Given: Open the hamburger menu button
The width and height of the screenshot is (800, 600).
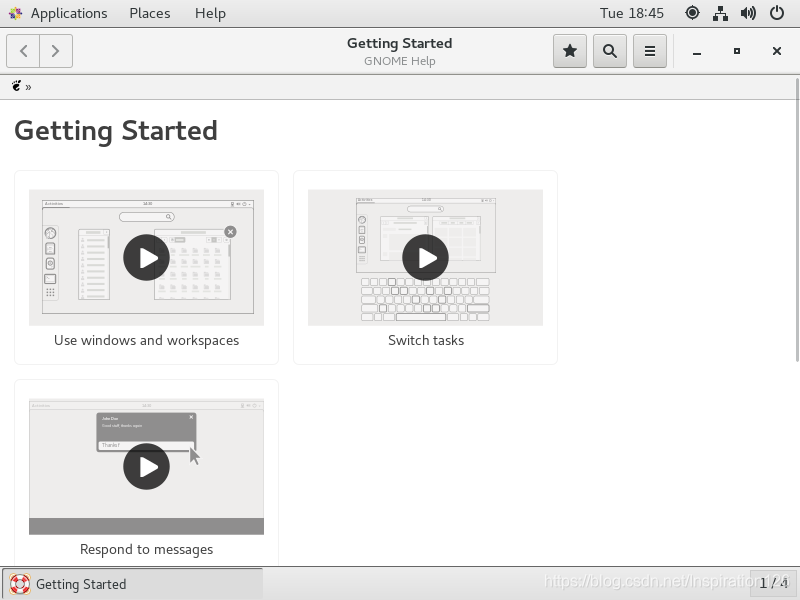Looking at the screenshot, I should point(649,51).
